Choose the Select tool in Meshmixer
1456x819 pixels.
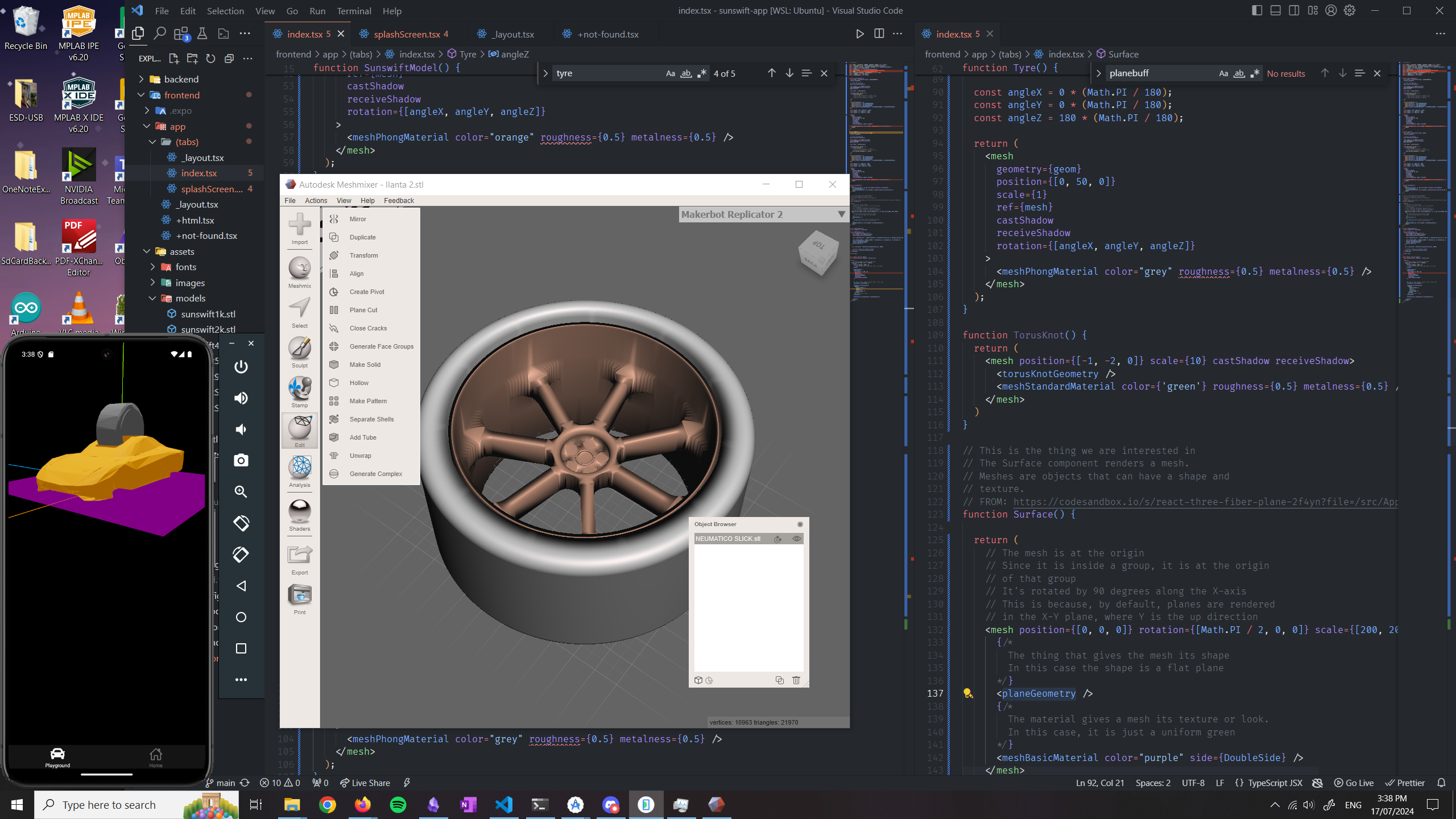300,312
